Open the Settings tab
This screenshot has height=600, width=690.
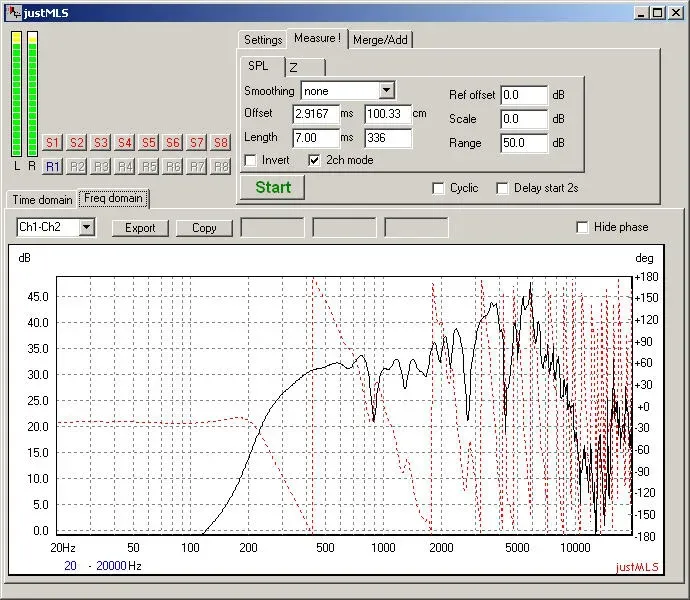tap(263, 40)
